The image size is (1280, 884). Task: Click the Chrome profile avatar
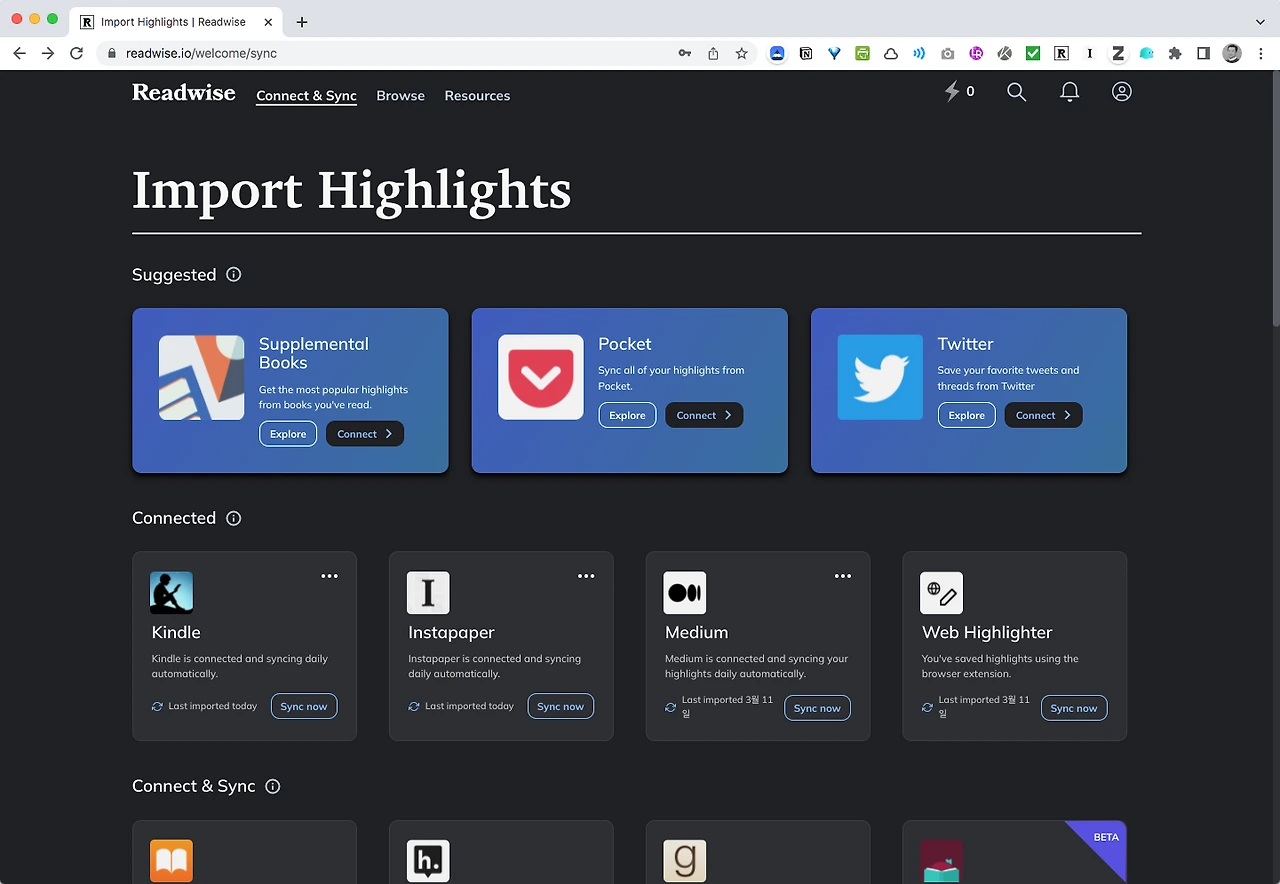1232,53
